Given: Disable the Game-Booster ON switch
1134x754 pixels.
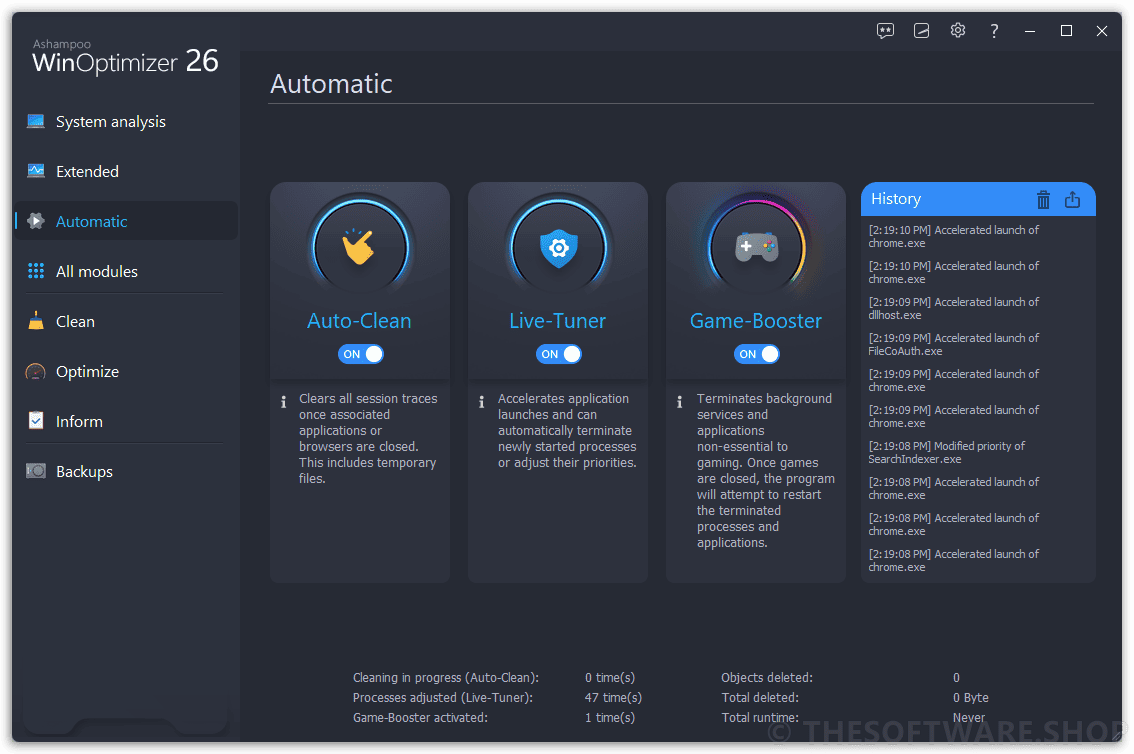Looking at the screenshot, I should (756, 354).
